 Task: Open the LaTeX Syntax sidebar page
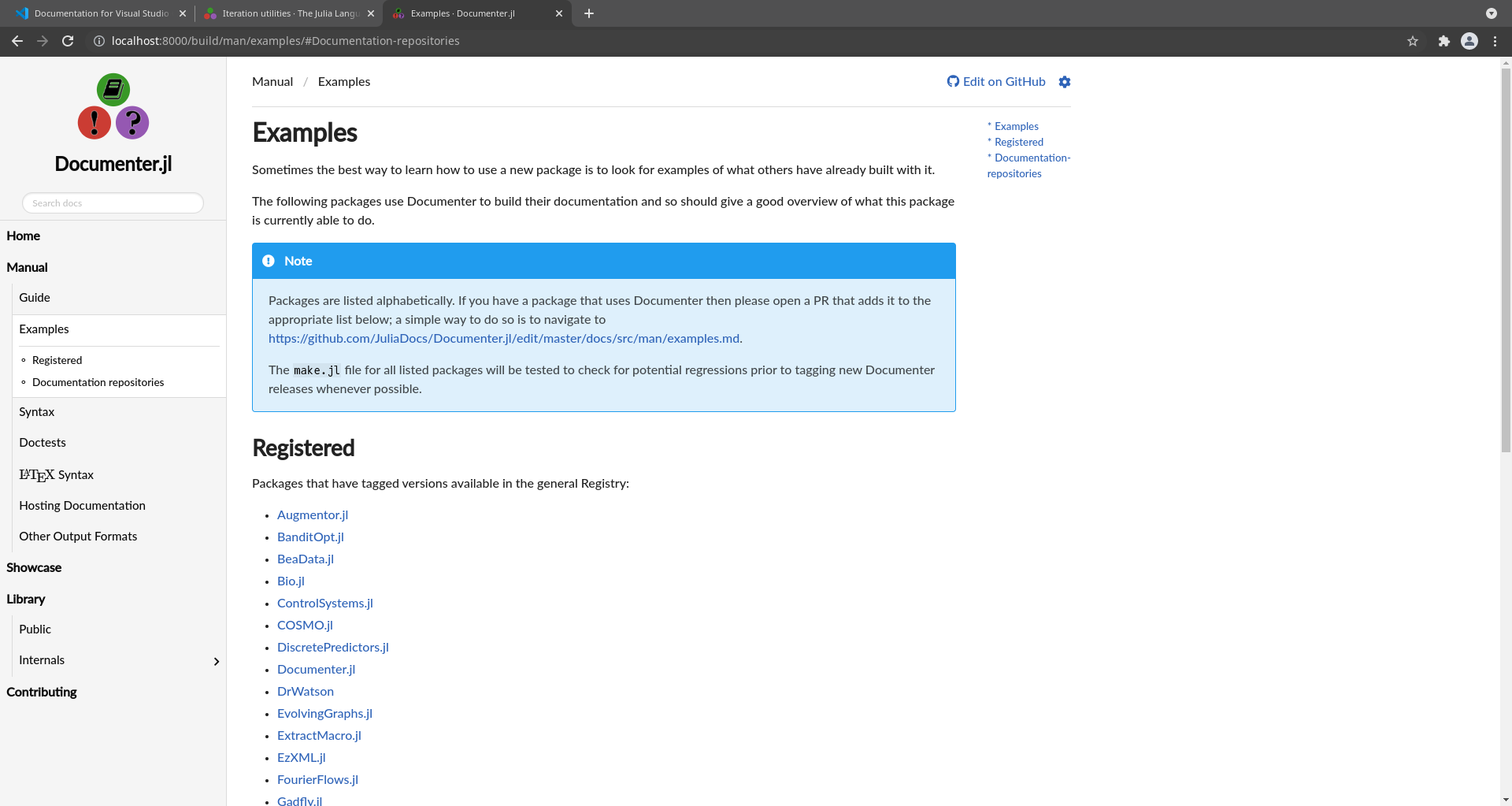click(x=56, y=475)
